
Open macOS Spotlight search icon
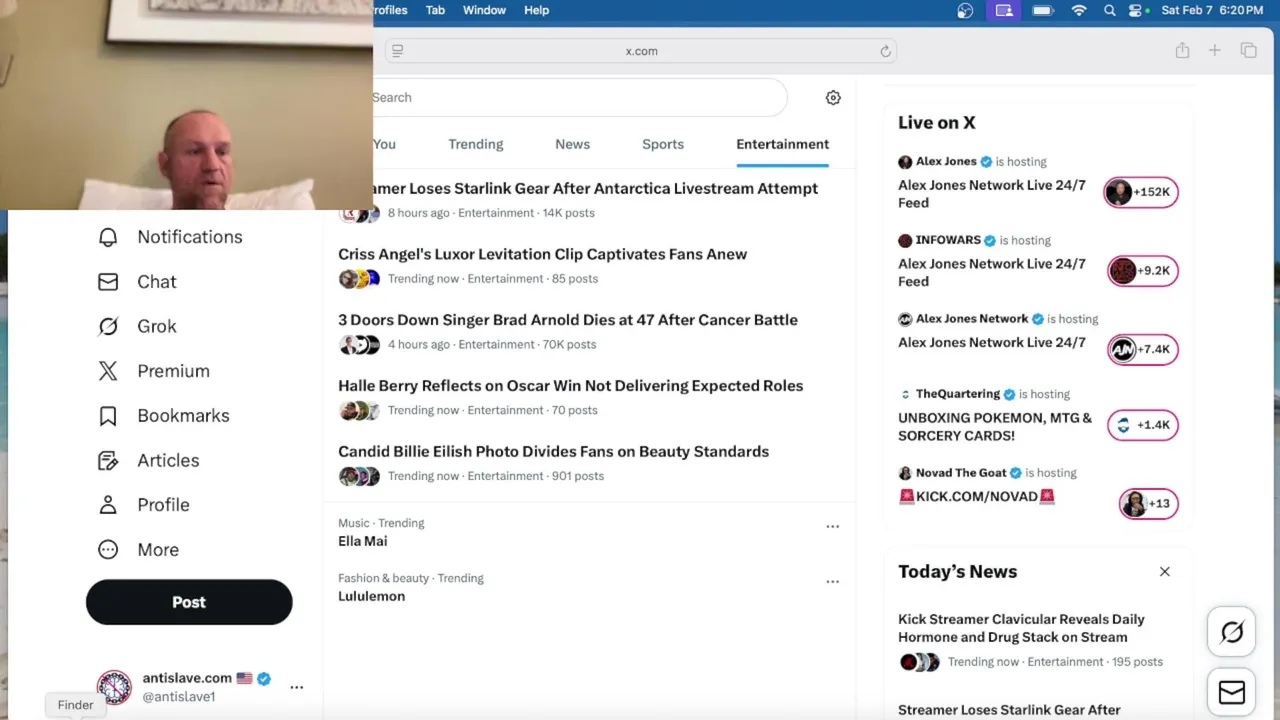click(x=1109, y=10)
